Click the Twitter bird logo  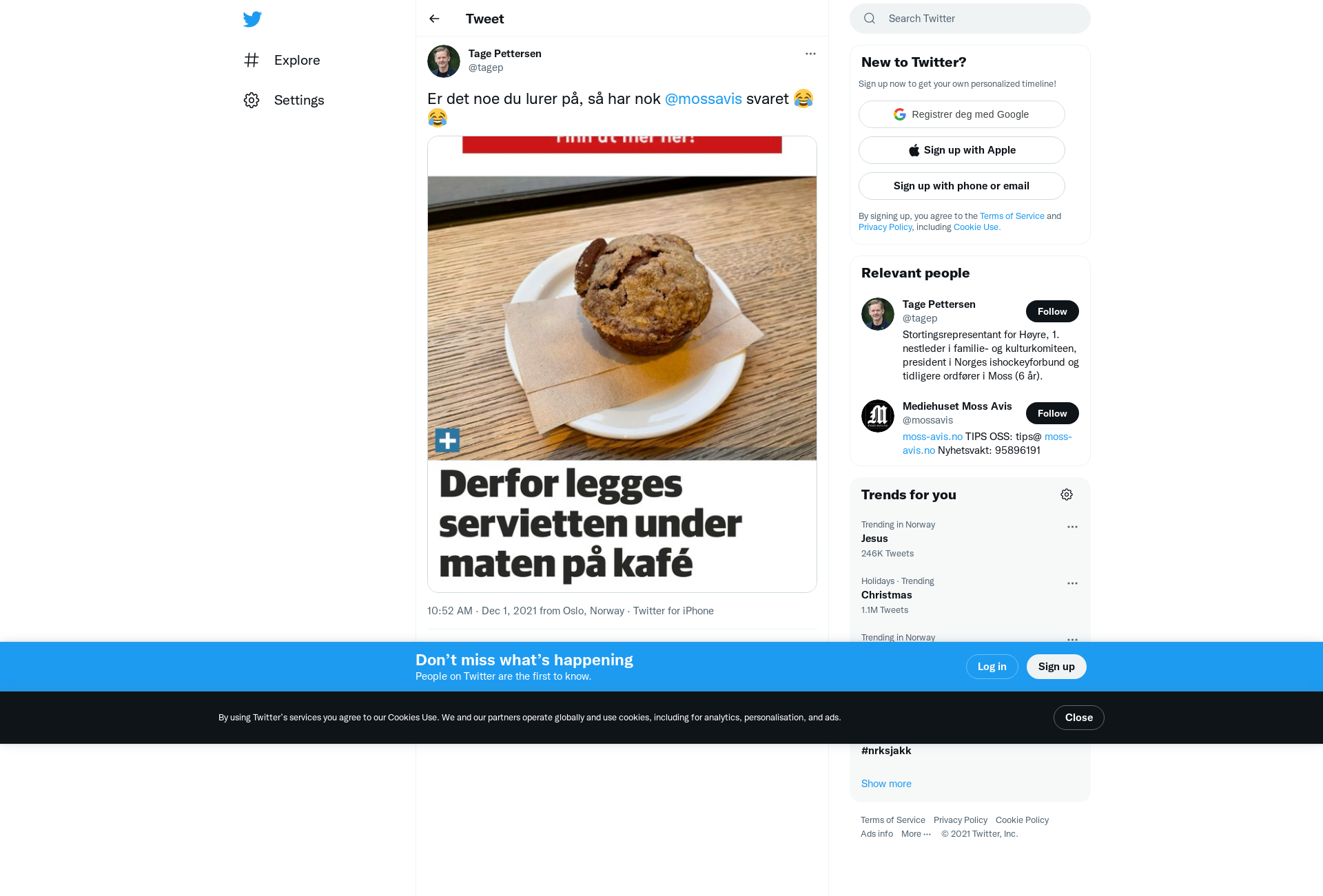[x=252, y=19]
